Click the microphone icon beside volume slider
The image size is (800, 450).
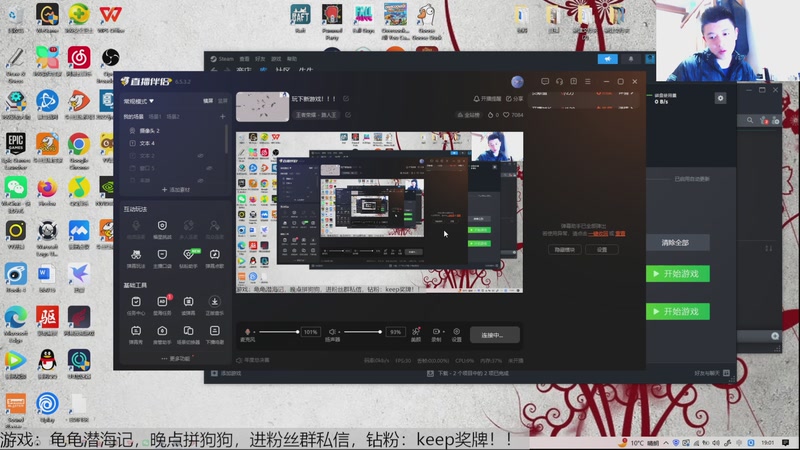coord(247,332)
